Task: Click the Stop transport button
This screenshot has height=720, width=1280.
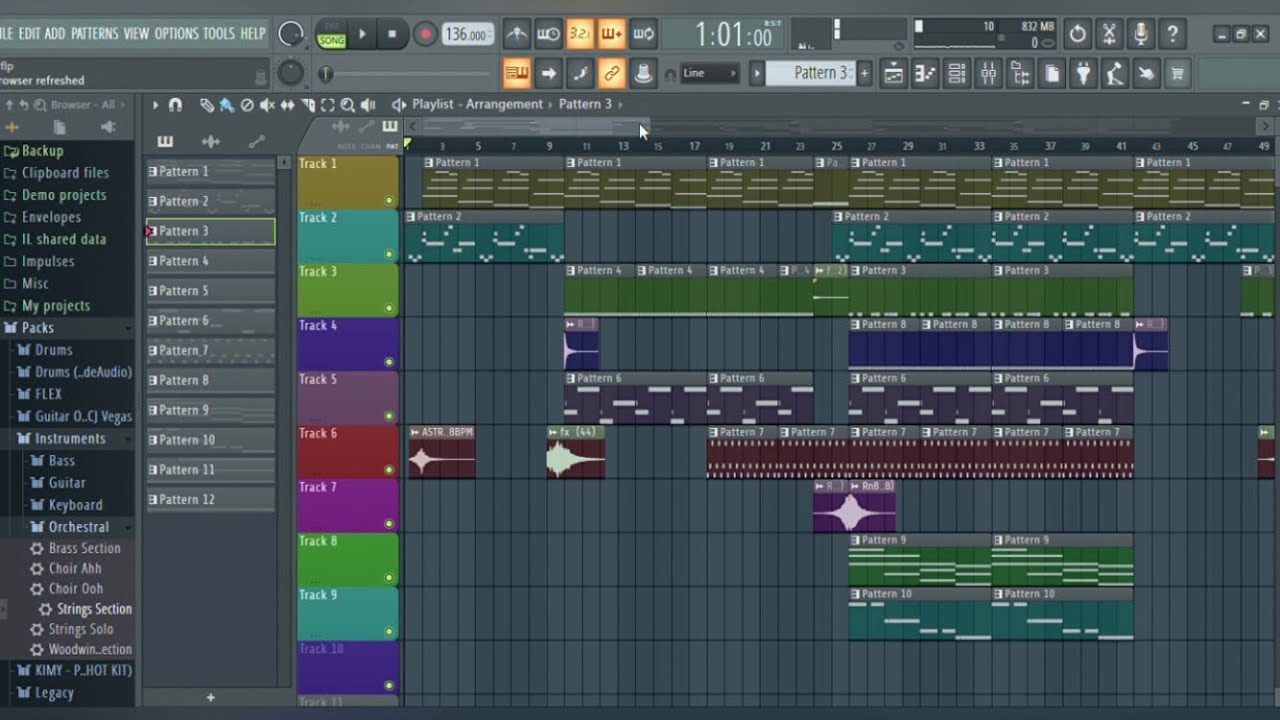Action: click(392, 35)
